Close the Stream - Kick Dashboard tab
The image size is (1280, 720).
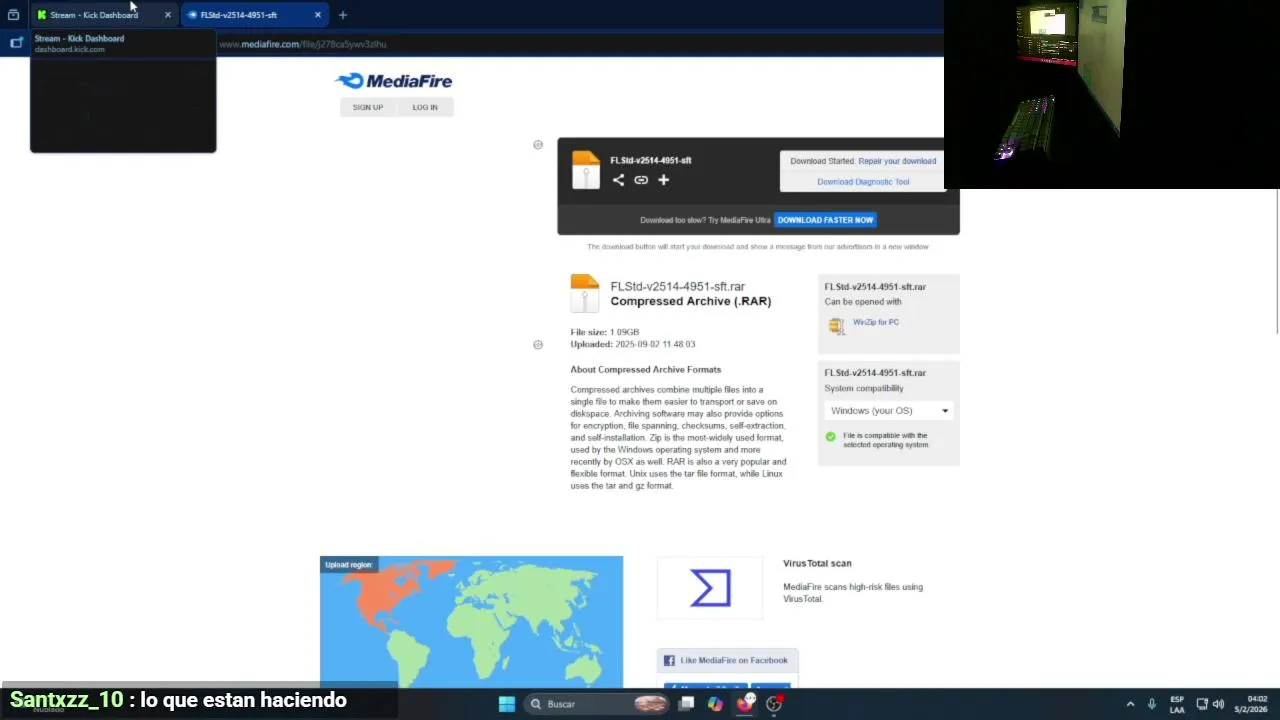click(167, 15)
